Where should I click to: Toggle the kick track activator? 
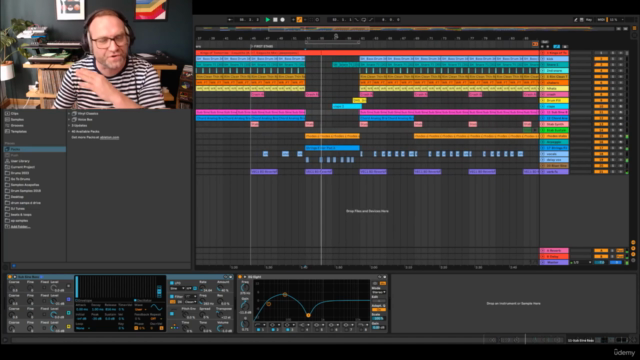pyautogui.click(x=601, y=59)
